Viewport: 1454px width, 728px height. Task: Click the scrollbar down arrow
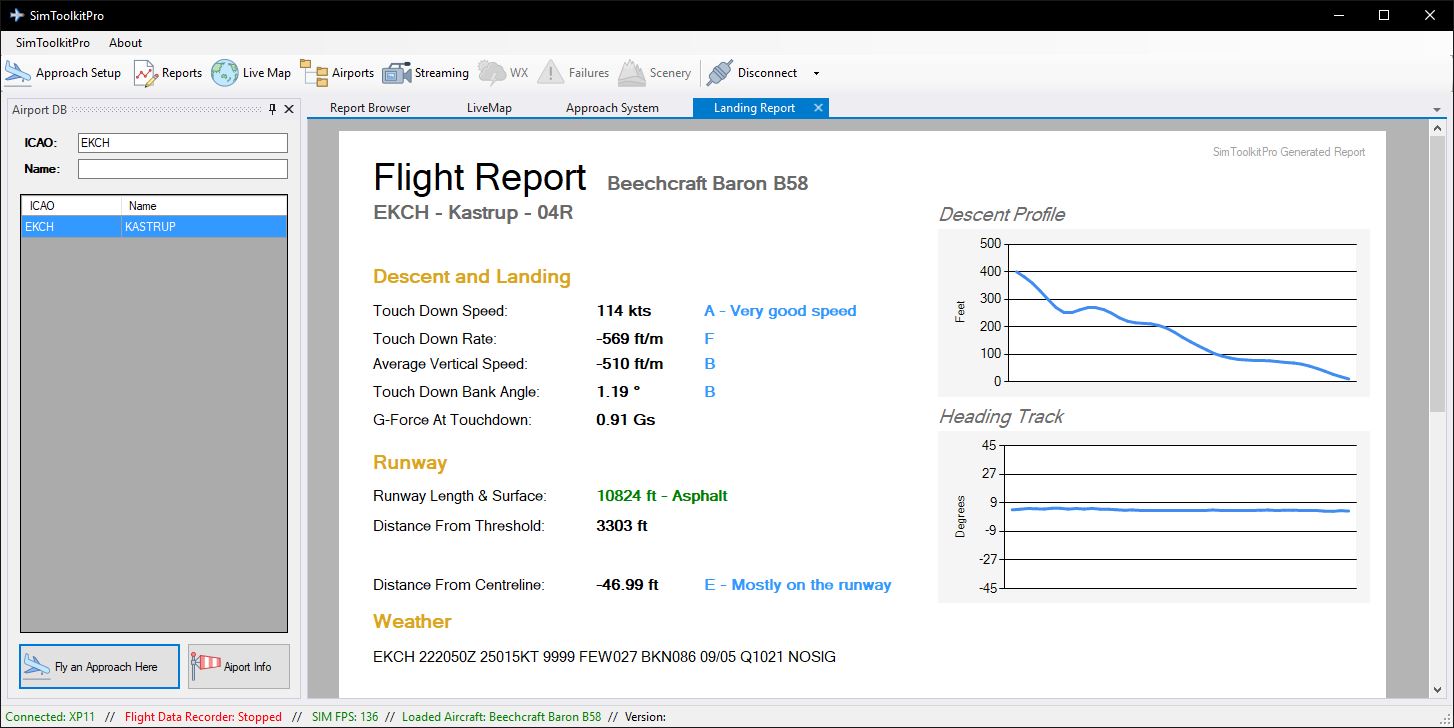pos(1437,689)
